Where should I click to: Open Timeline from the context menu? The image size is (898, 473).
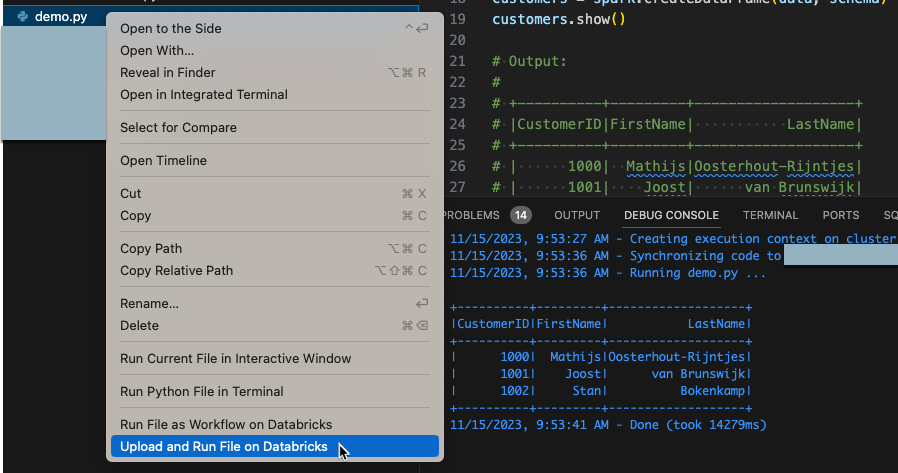pos(163,161)
